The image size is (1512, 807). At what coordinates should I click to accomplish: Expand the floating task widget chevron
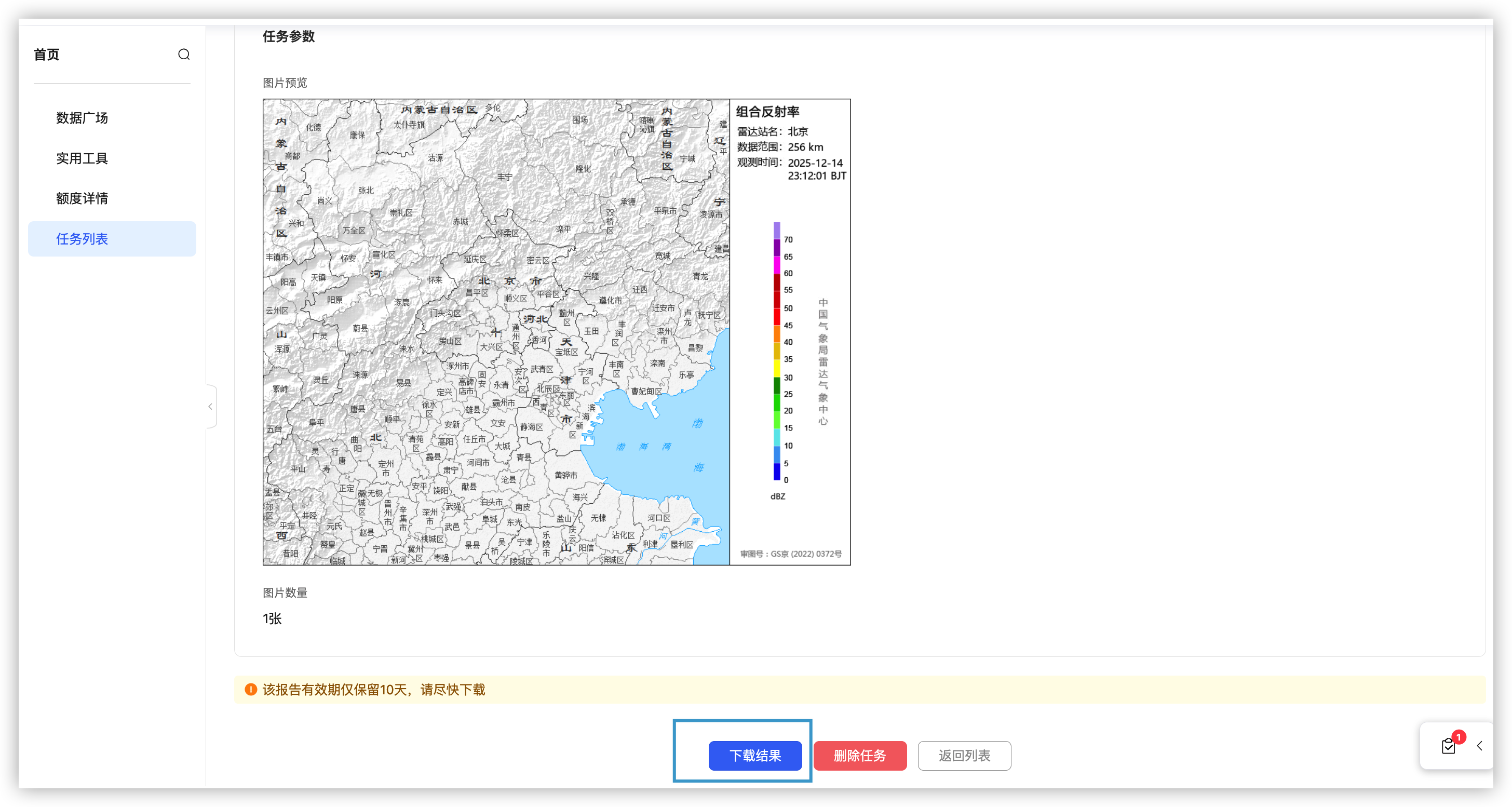(x=1480, y=746)
